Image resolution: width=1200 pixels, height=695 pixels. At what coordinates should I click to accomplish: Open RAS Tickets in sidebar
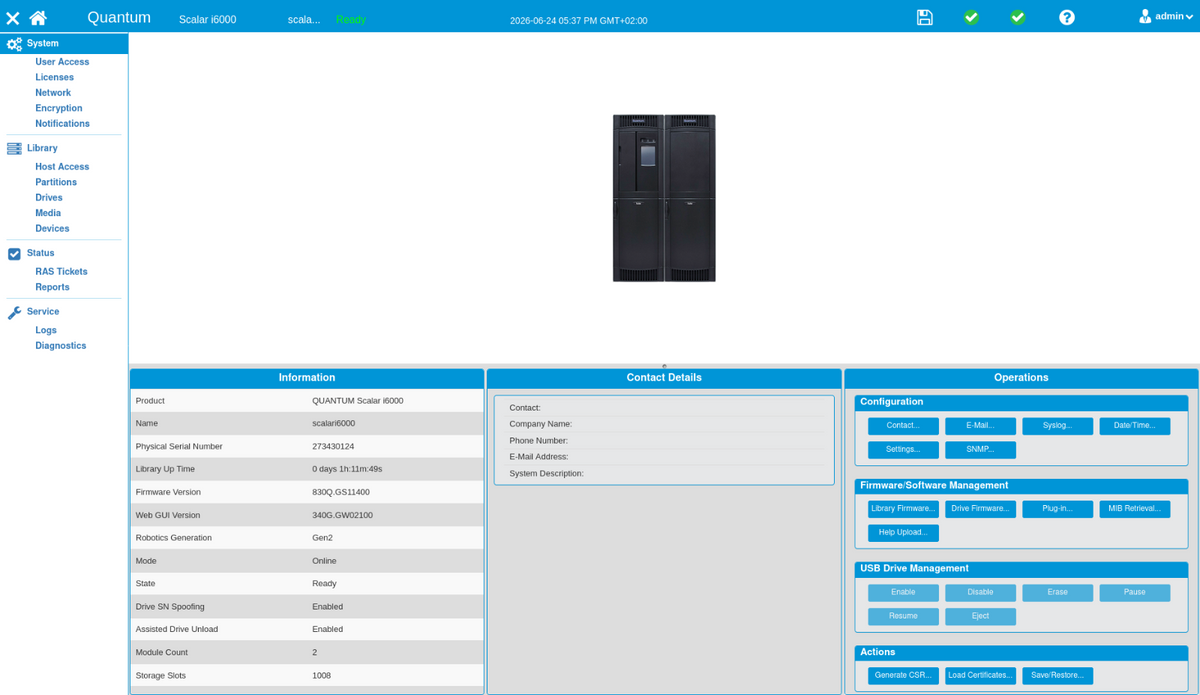tap(61, 272)
